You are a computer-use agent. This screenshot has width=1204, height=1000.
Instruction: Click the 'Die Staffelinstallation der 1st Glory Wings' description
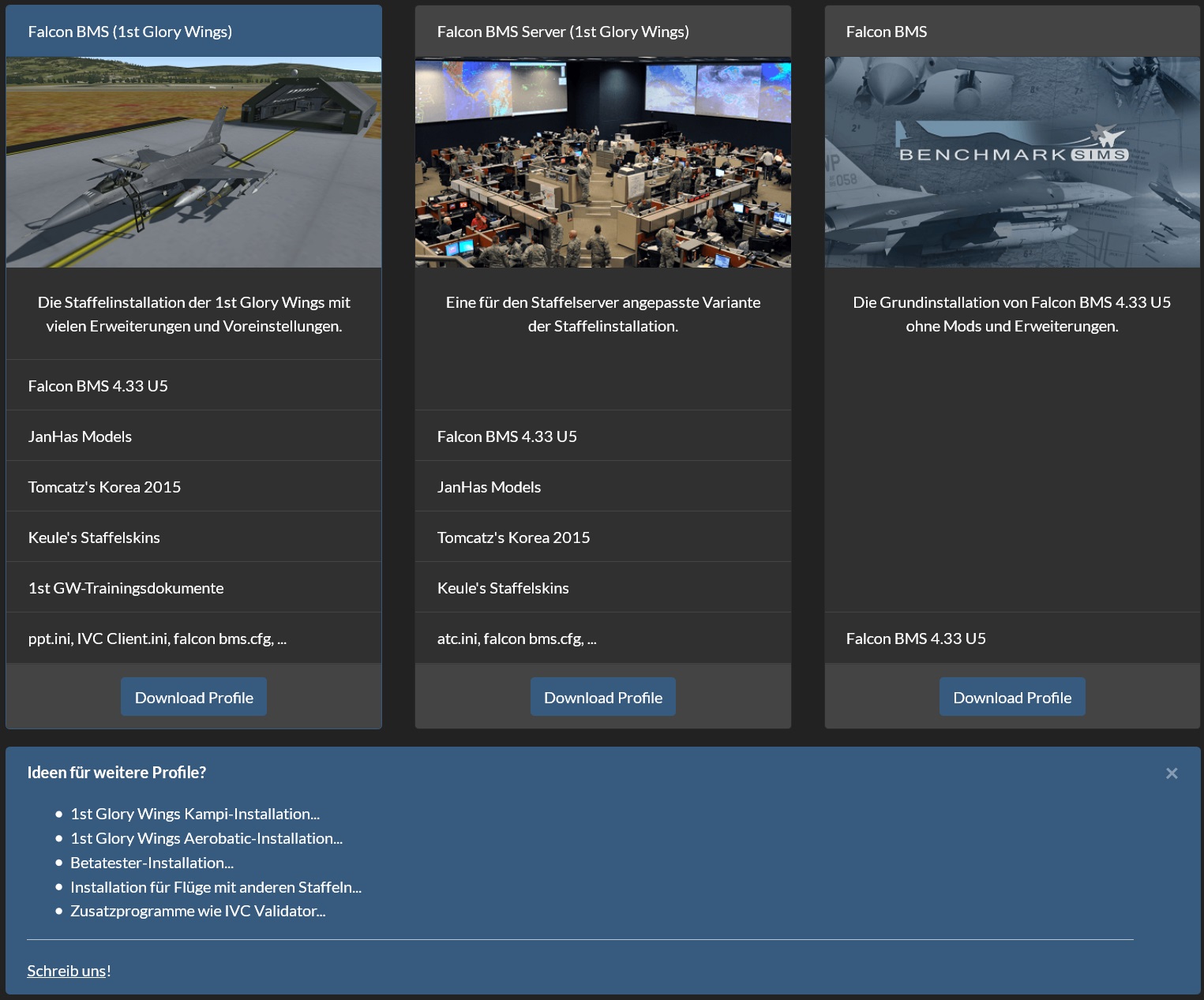click(x=193, y=314)
